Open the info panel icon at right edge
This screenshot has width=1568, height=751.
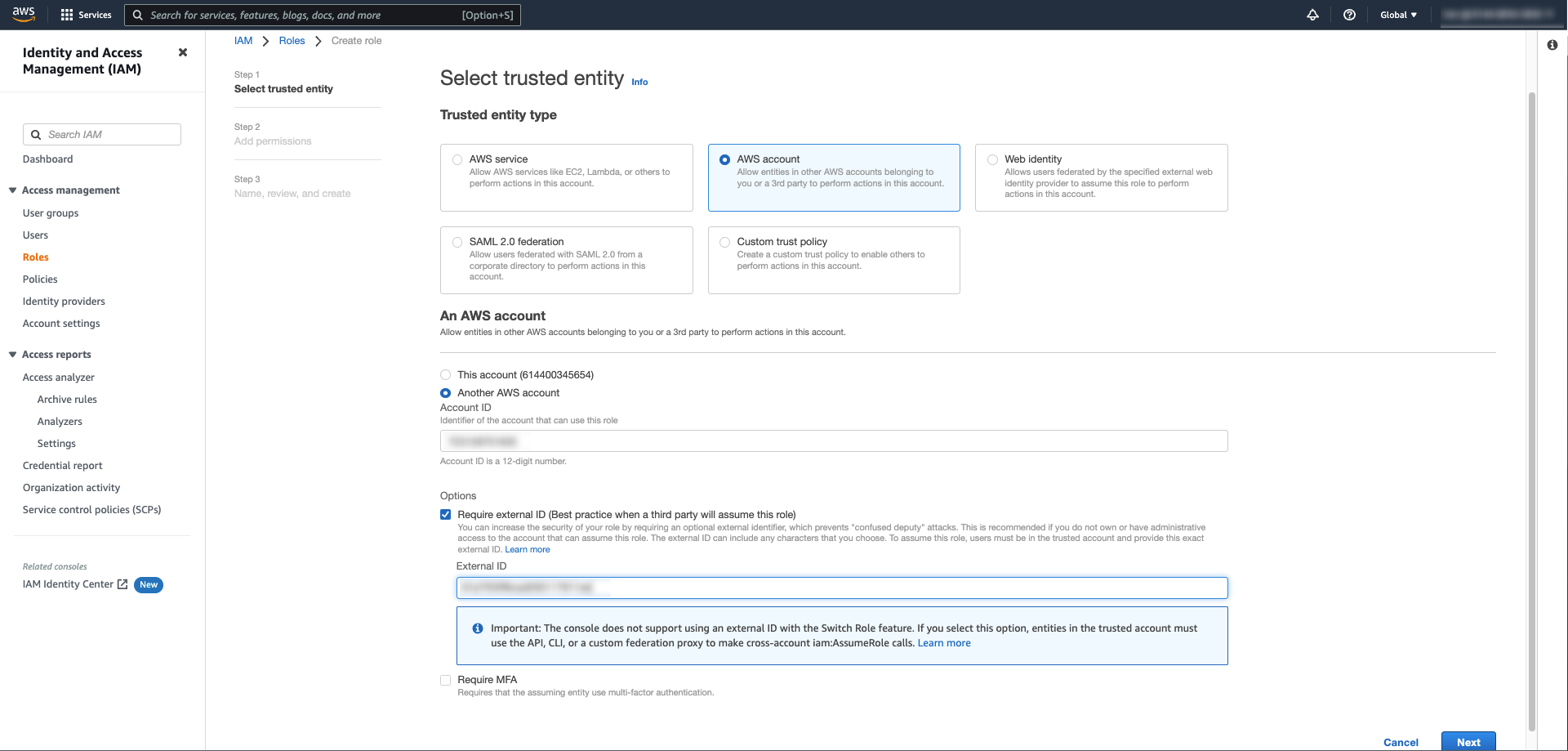1552,45
